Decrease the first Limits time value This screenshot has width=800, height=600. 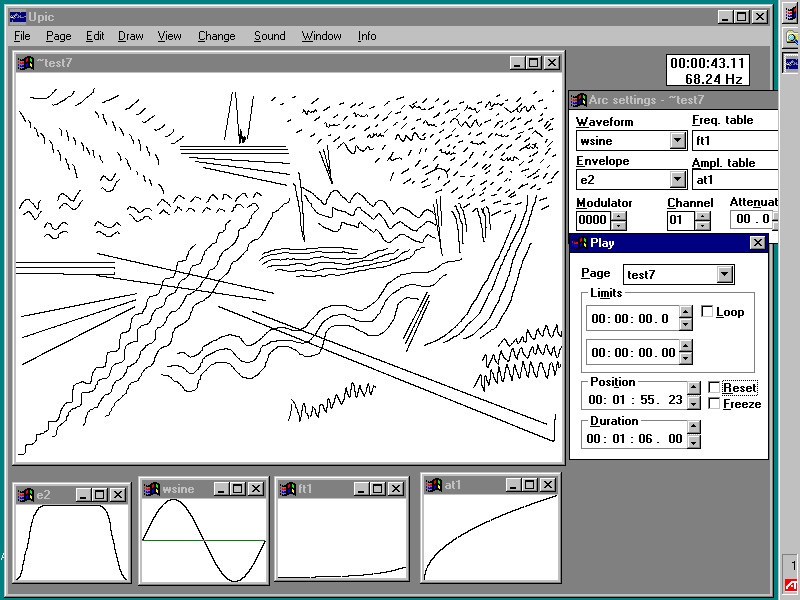click(686, 324)
